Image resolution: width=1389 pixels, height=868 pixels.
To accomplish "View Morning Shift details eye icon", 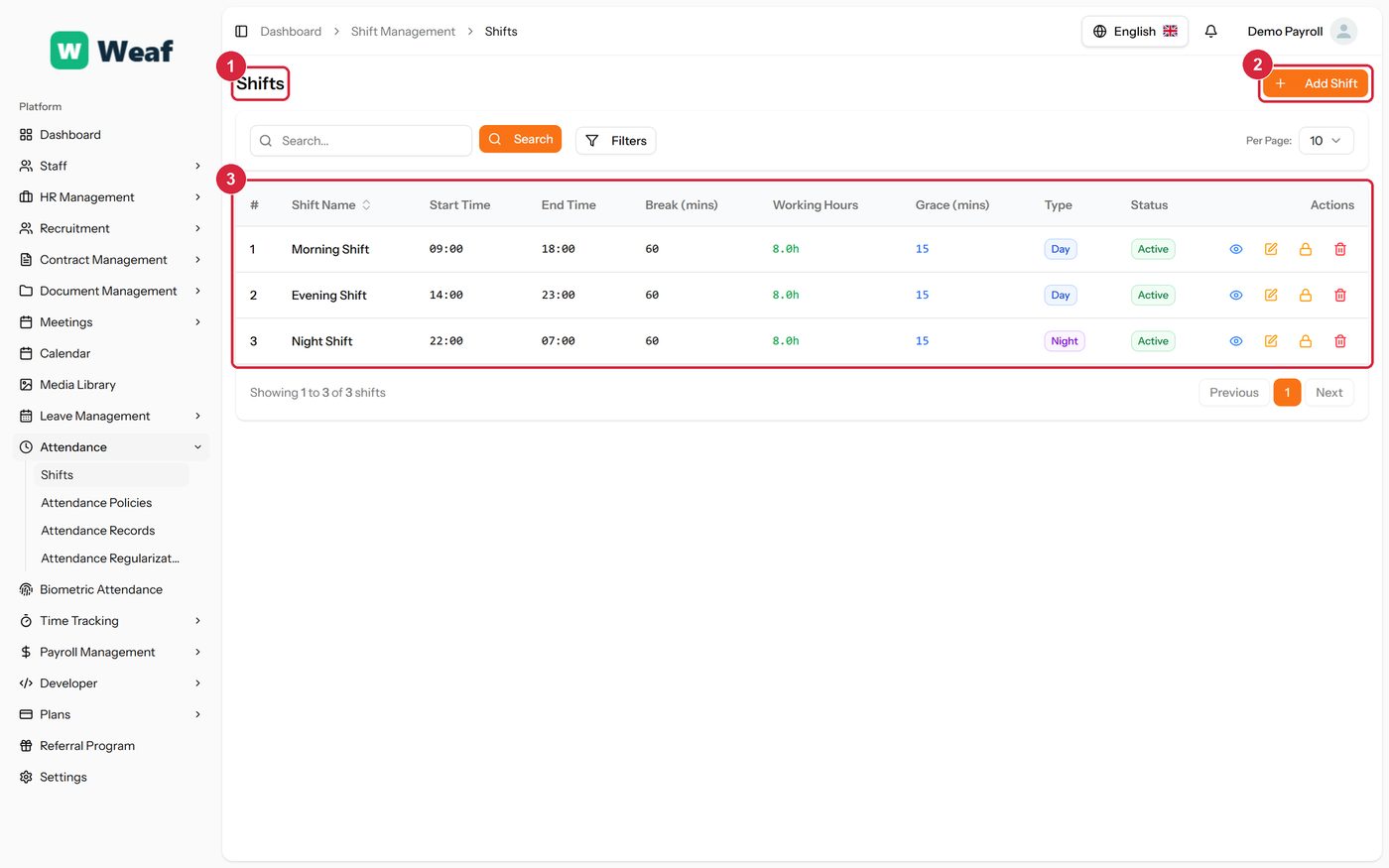I will [1236, 249].
